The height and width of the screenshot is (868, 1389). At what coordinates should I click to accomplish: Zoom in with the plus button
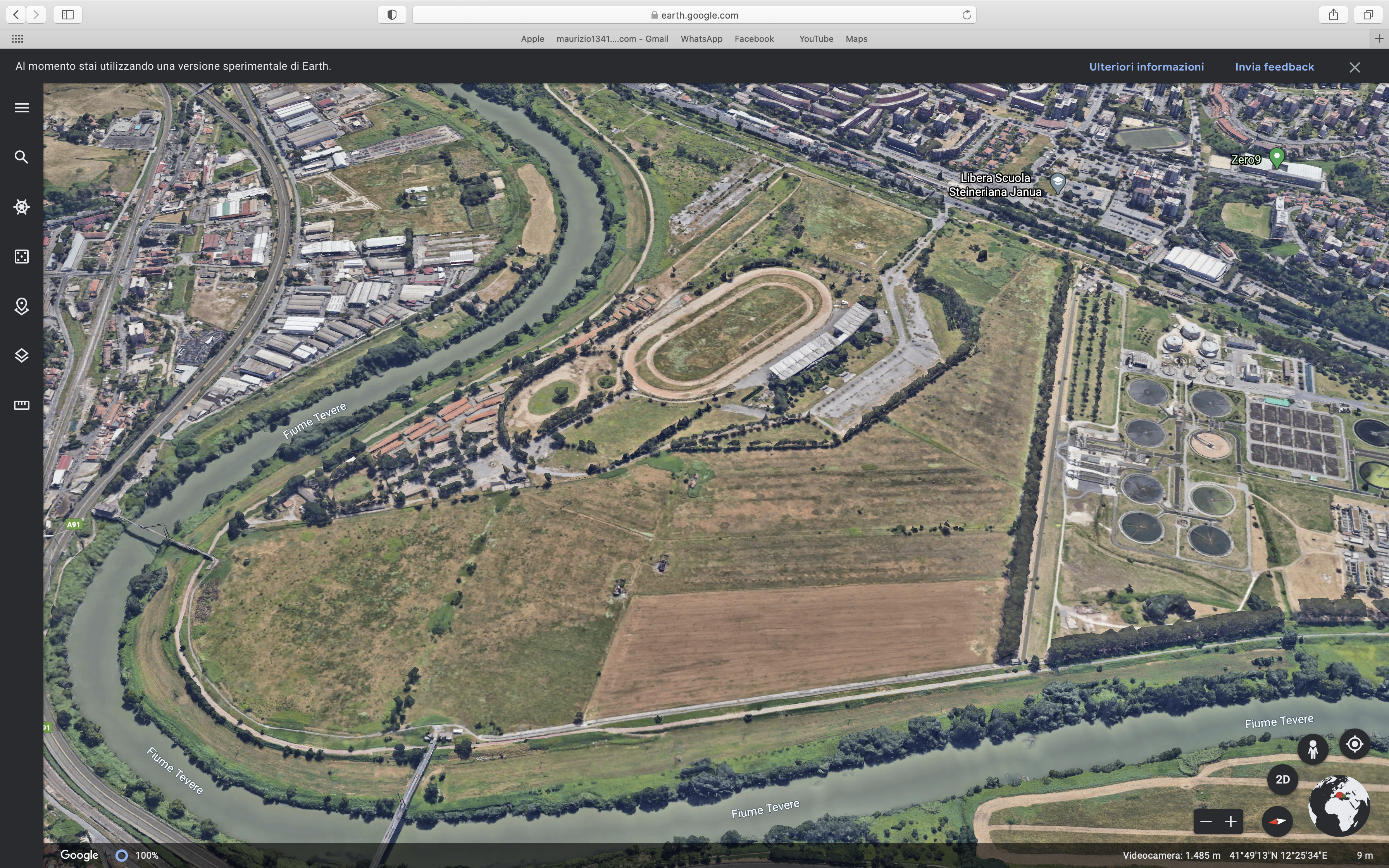pyautogui.click(x=1230, y=821)
